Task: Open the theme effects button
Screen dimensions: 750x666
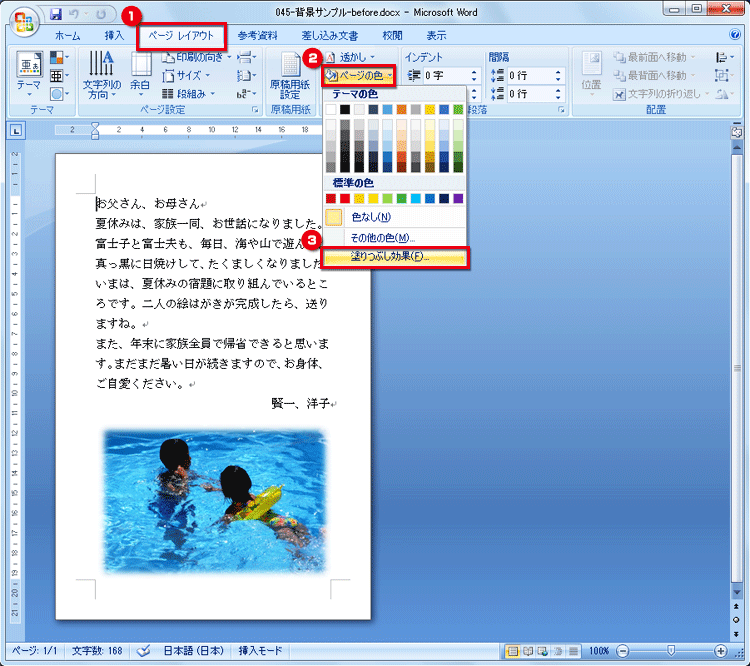Action: pos(59,94)
